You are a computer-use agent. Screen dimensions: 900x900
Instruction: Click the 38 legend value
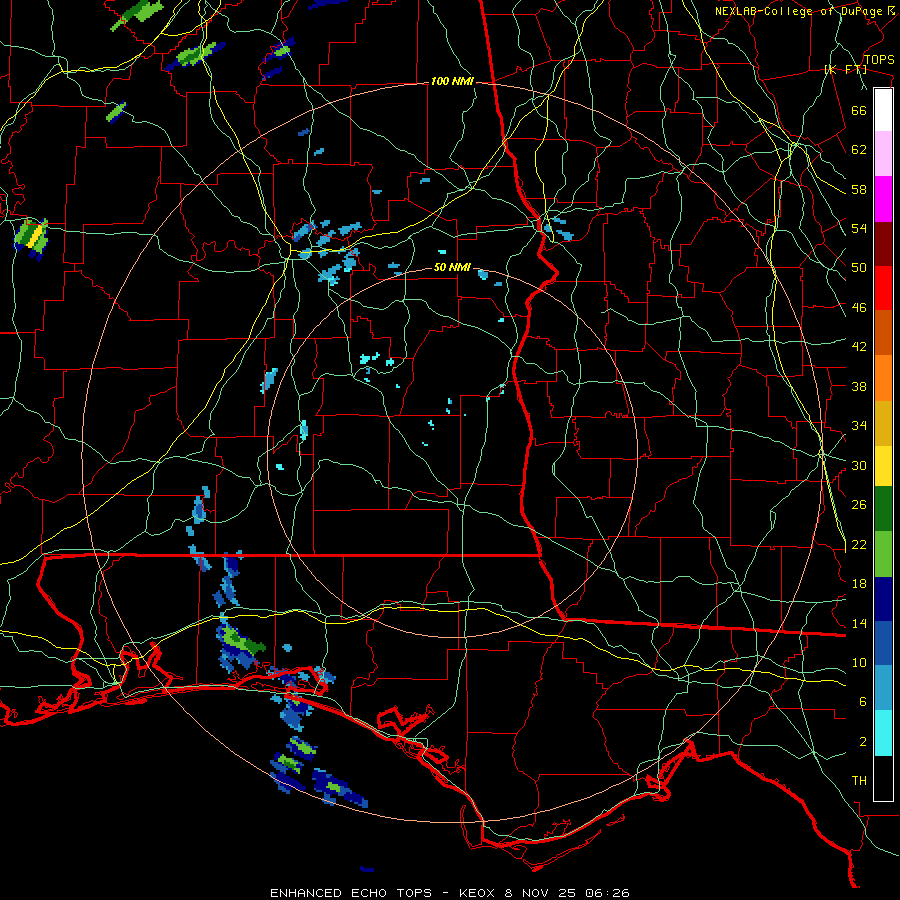click(x=859, y=386)
